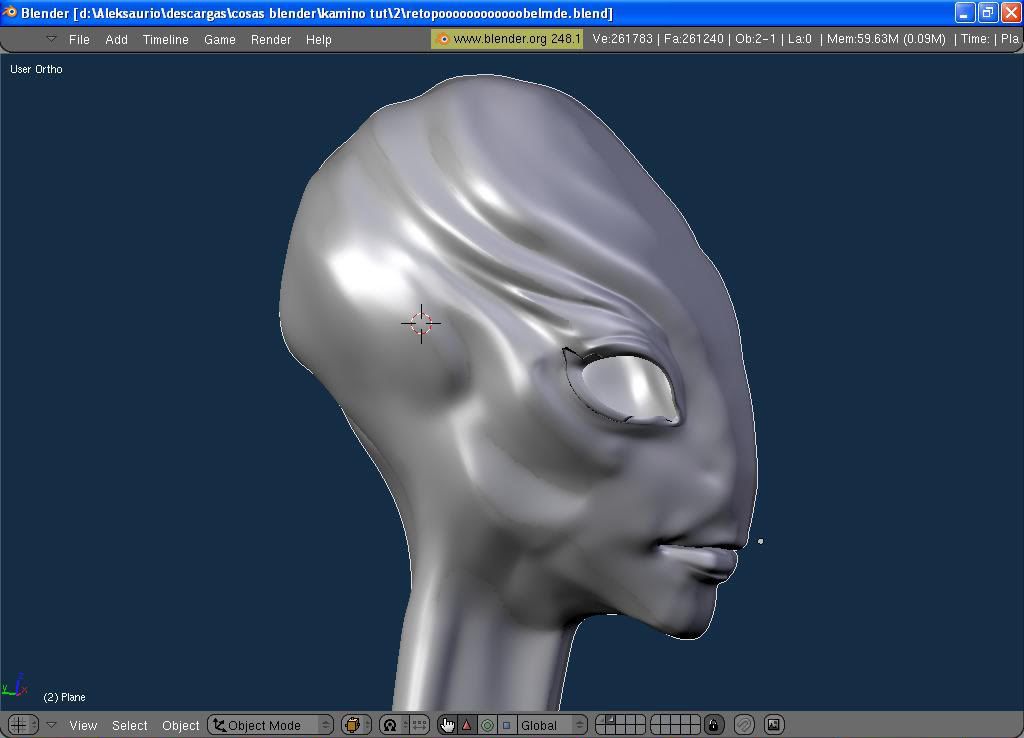
Task: Open the Render menu
Action: pos(270,39)
